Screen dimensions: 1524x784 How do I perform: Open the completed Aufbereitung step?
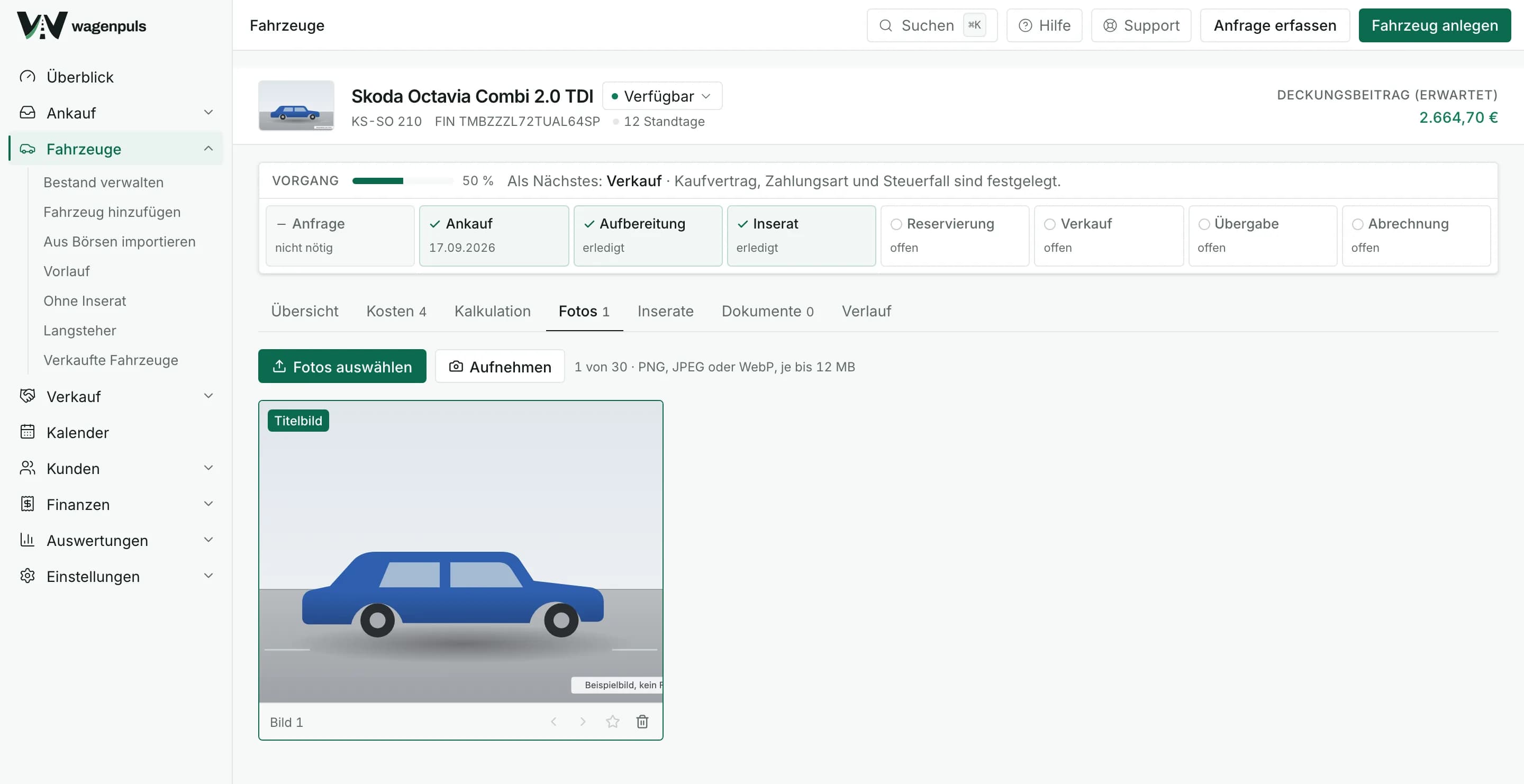(648, 236)
